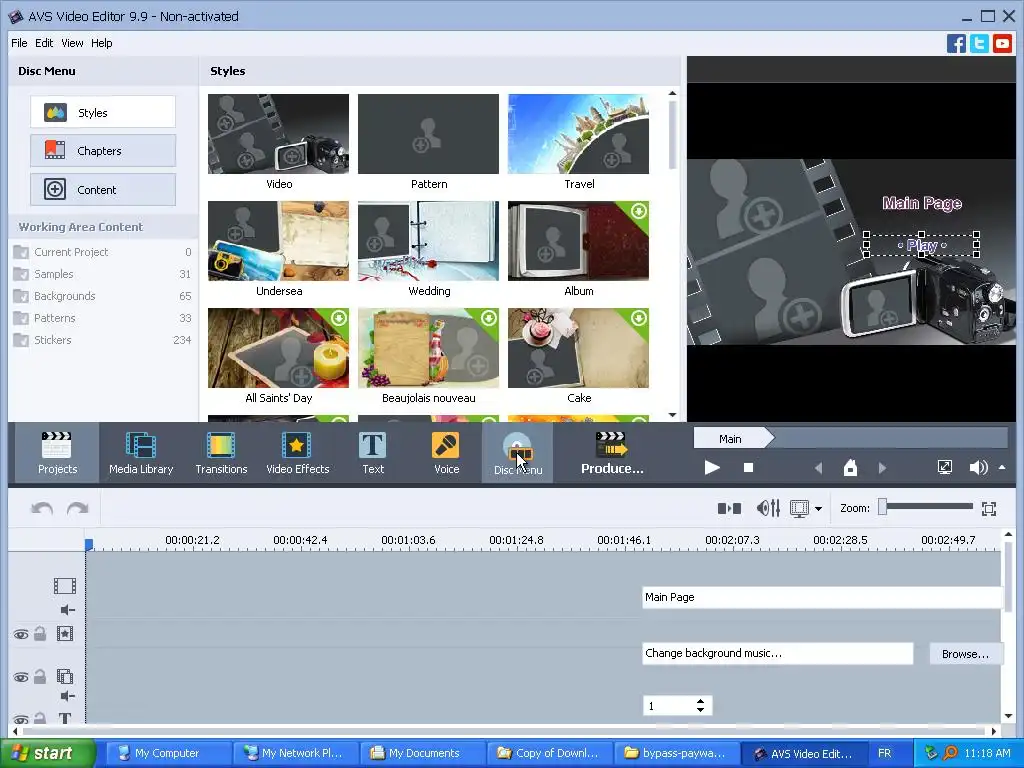Choose the All Saints' Day style thumbnail
The width and height of the screenshot is (1024, 768).
tap(278, 348)
